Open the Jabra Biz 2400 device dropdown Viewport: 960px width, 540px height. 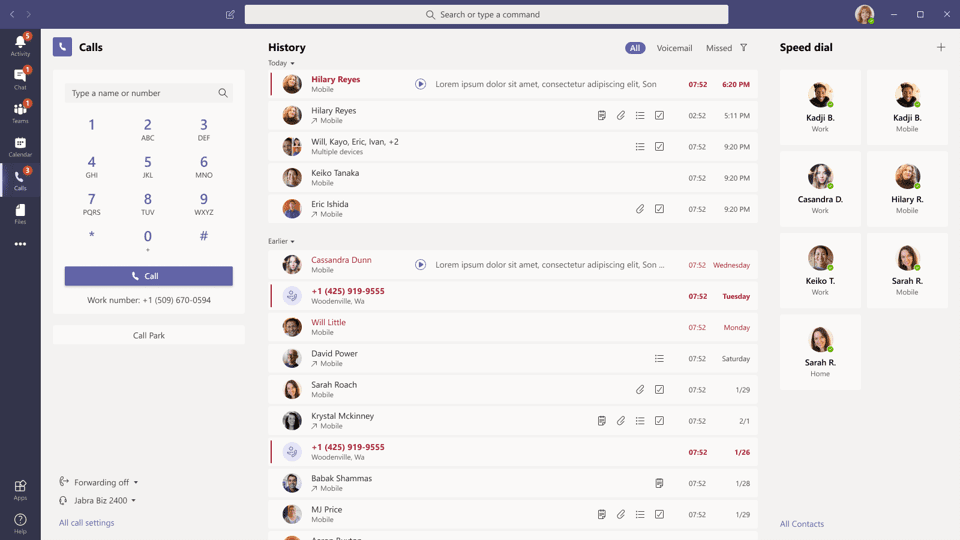(97, 500)
